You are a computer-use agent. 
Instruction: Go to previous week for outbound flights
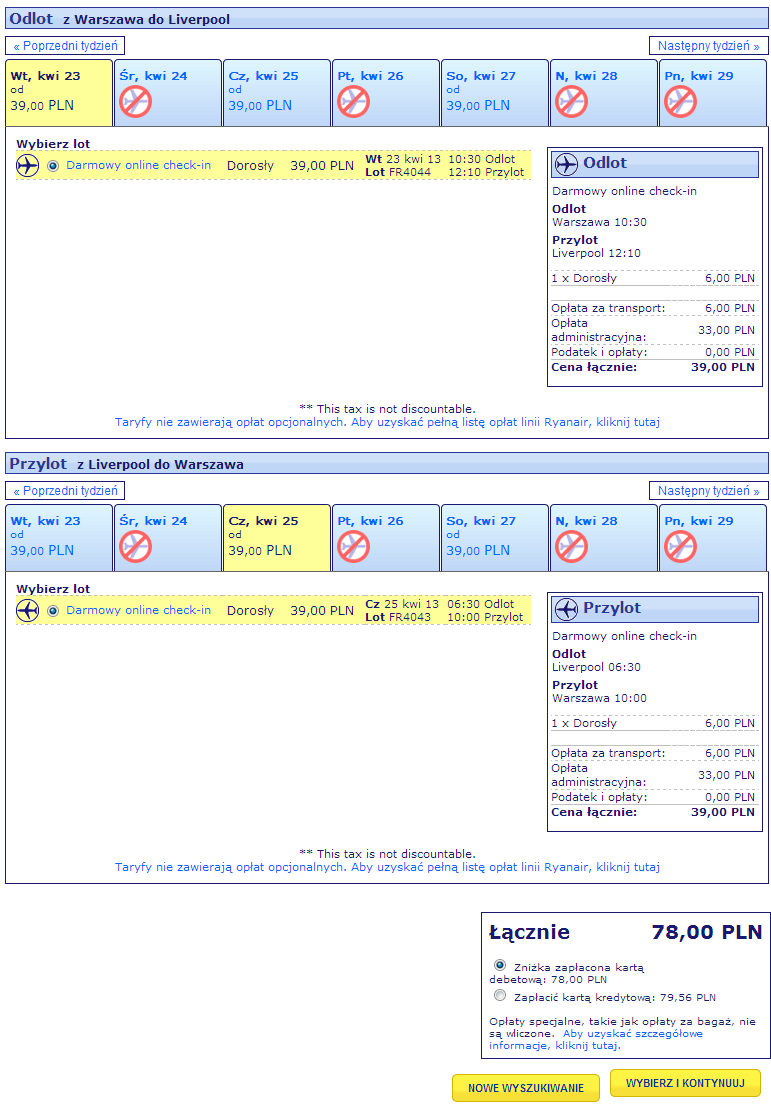(x=65, y=46)
